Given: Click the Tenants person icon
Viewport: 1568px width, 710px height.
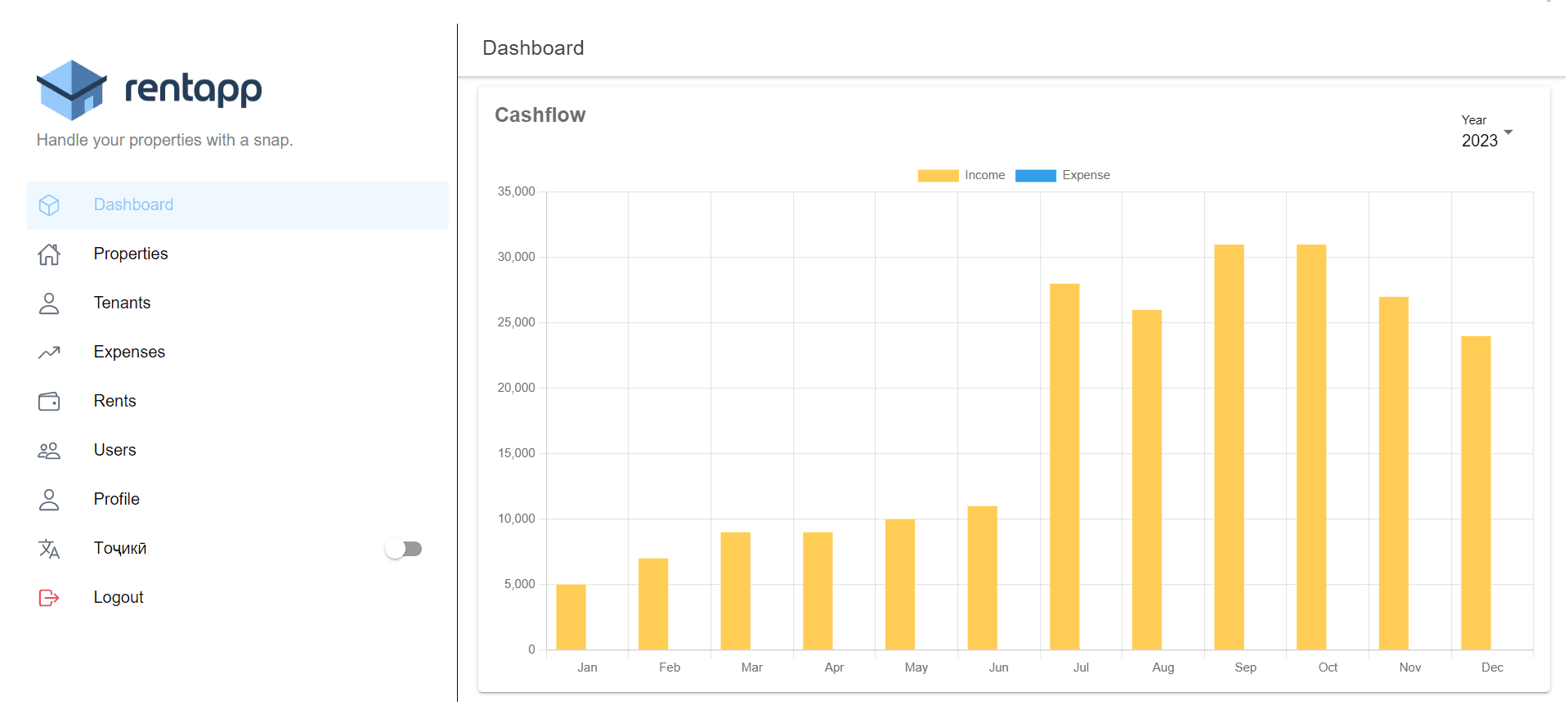Looking at the screenshot, I should click(49, 303).
